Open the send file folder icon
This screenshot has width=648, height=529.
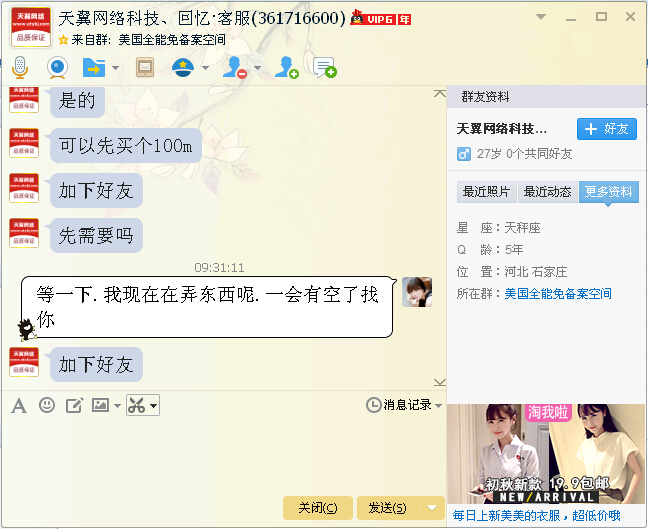tap(94, 67)
